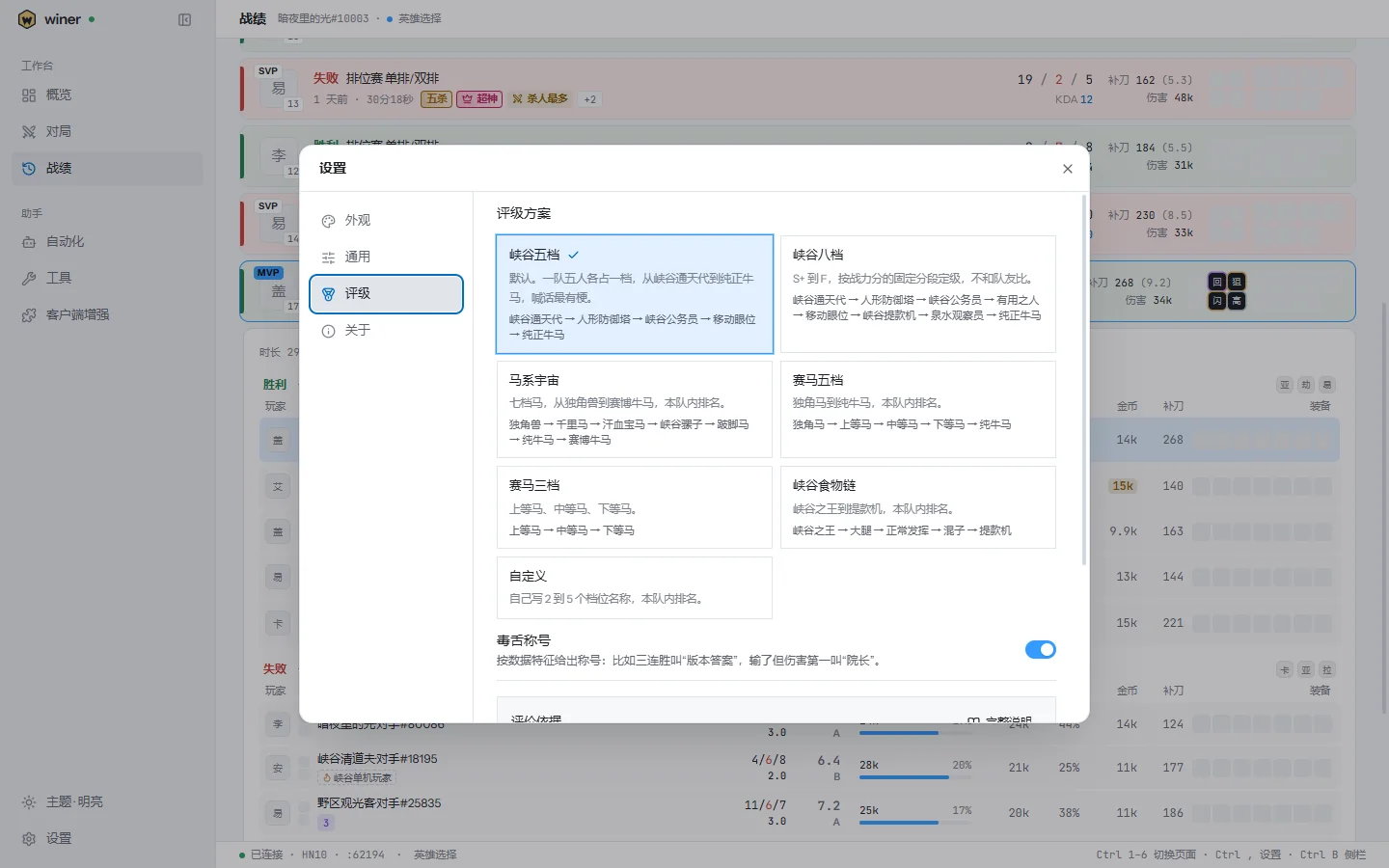The height and width of the screenshot is (868, 1389).
Task: Open 自动化 in the sidebar
Action: (108, 242)
